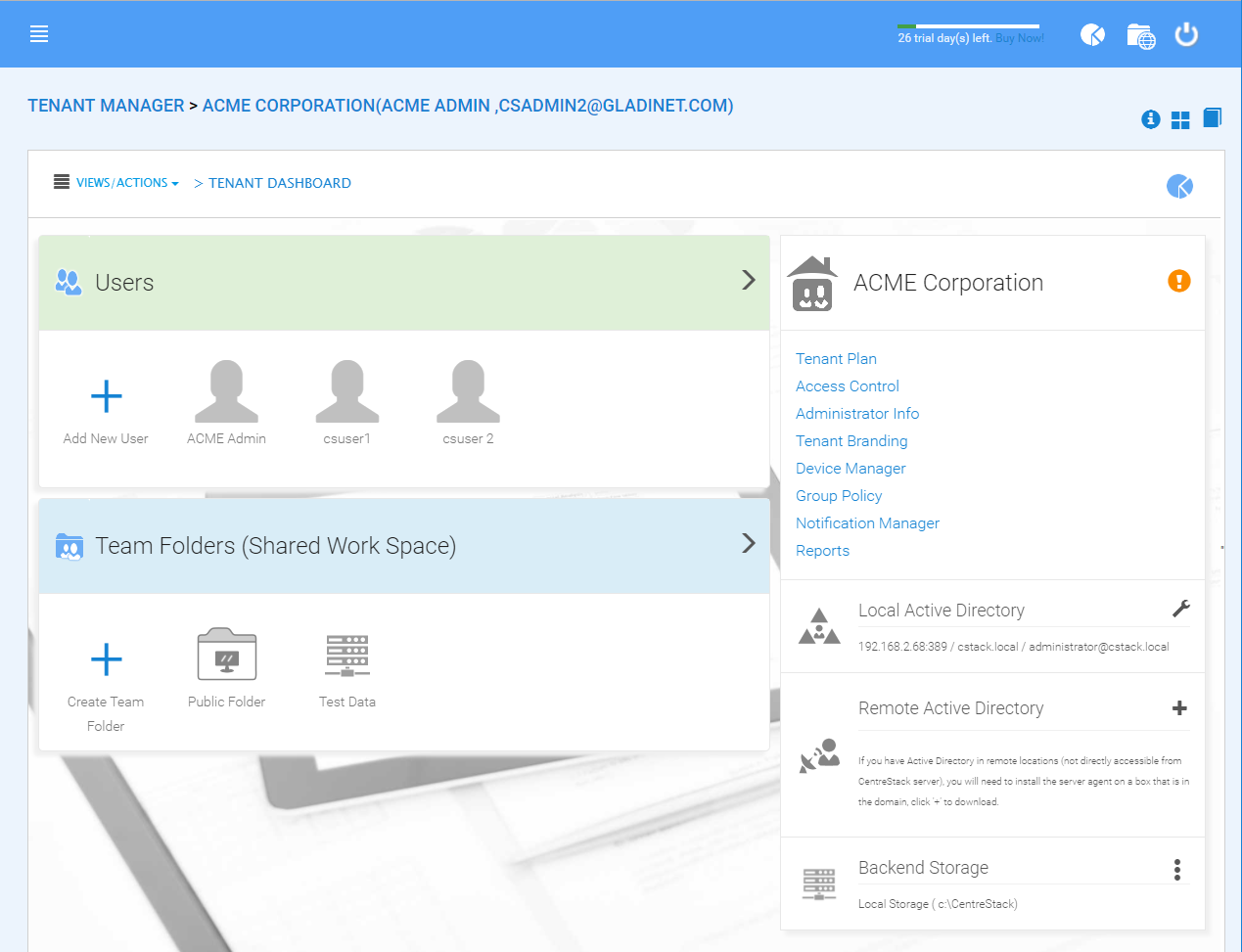This screenshot has height=952, width=1242.
Task: Go to Tenant Manager breadcrumb
Action: pos(106,106)
